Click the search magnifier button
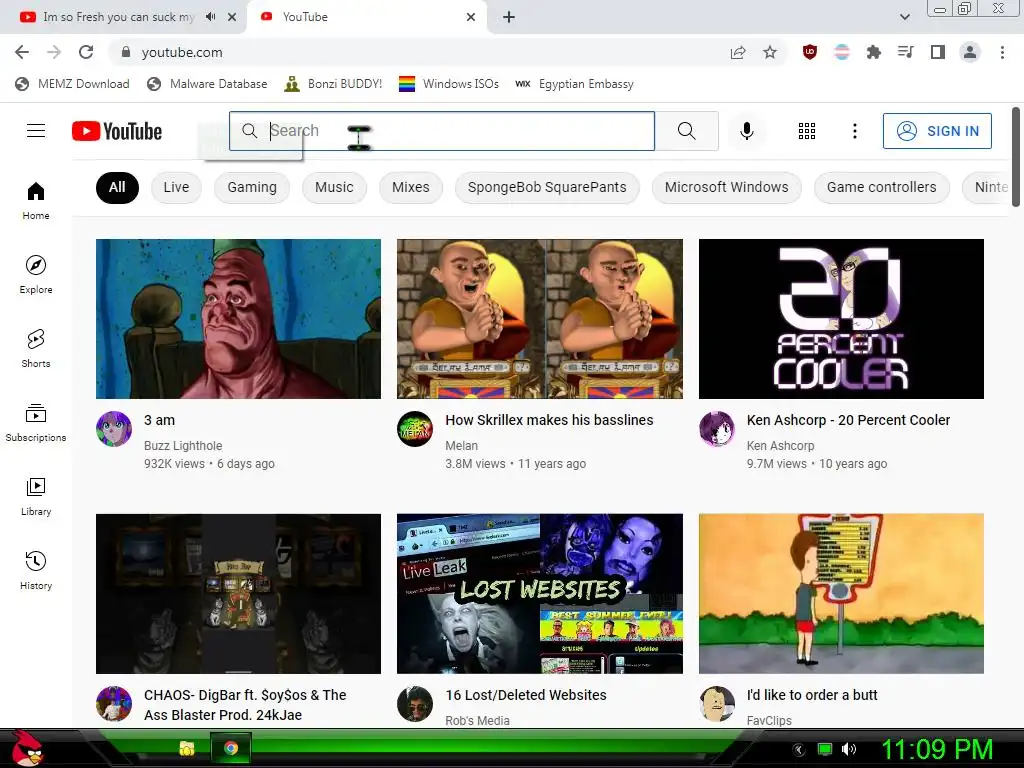Viewport: 1024px width, 768px height. pos(686,131)
